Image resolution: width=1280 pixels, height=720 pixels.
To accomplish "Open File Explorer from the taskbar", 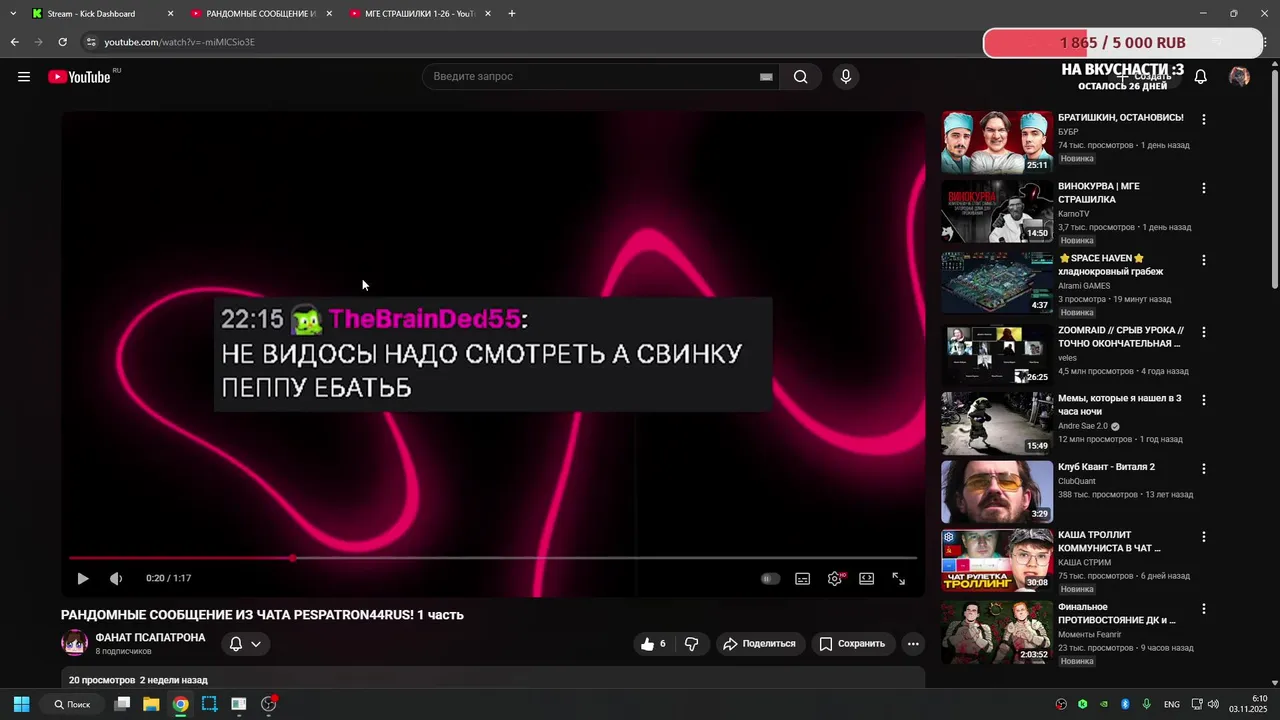I will point(151,704).
